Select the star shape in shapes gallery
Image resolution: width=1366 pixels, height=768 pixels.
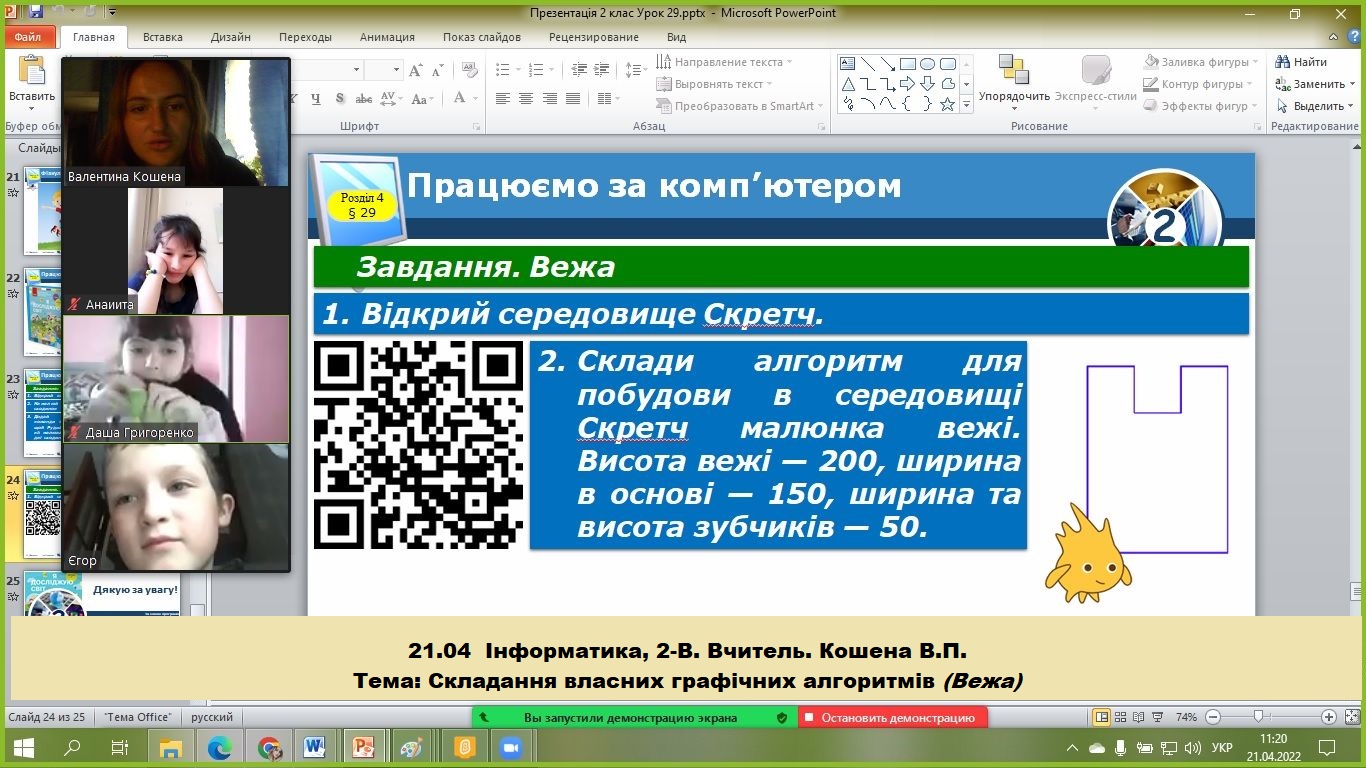(948, 104)
